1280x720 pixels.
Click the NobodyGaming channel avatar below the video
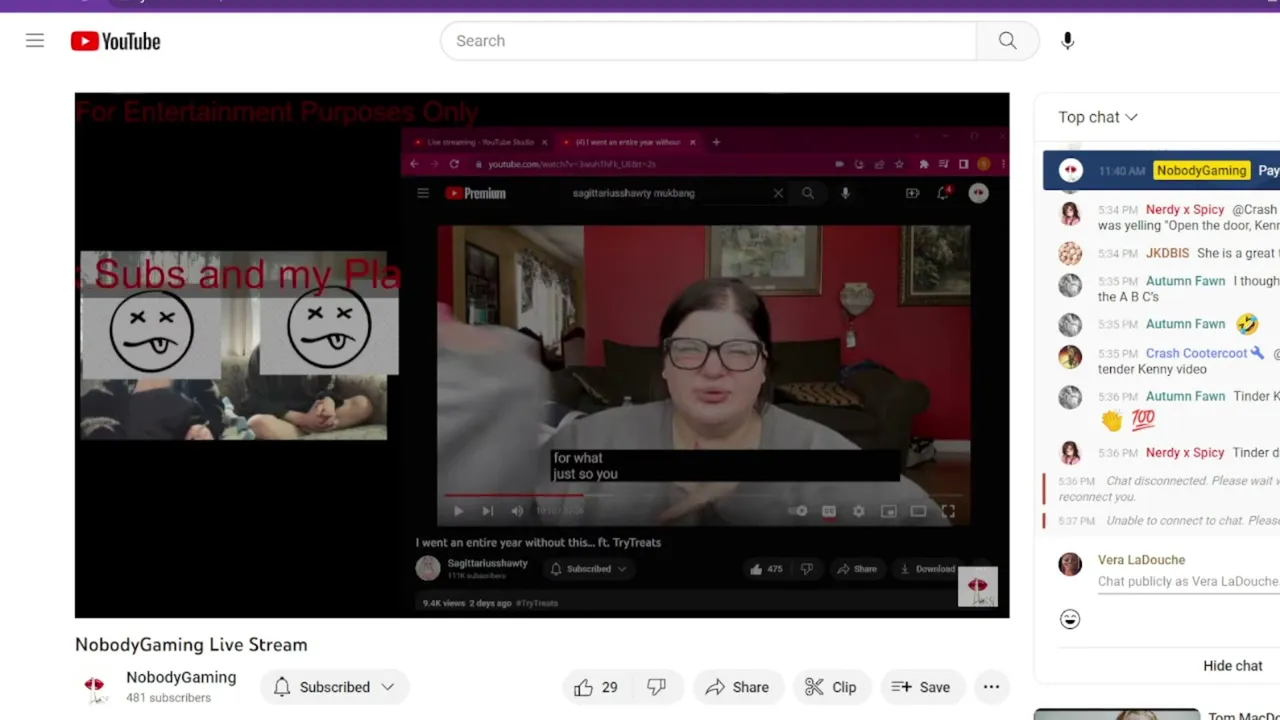point(94,687)
